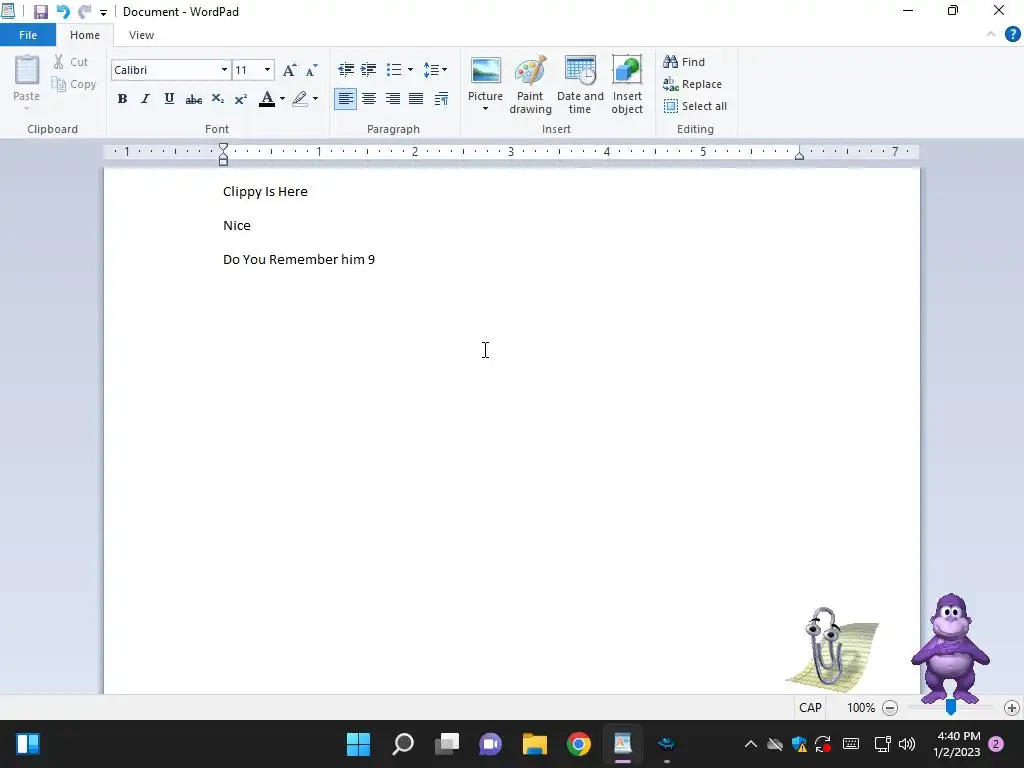
Task: Switch to the View tab
Action: point(141,35)
